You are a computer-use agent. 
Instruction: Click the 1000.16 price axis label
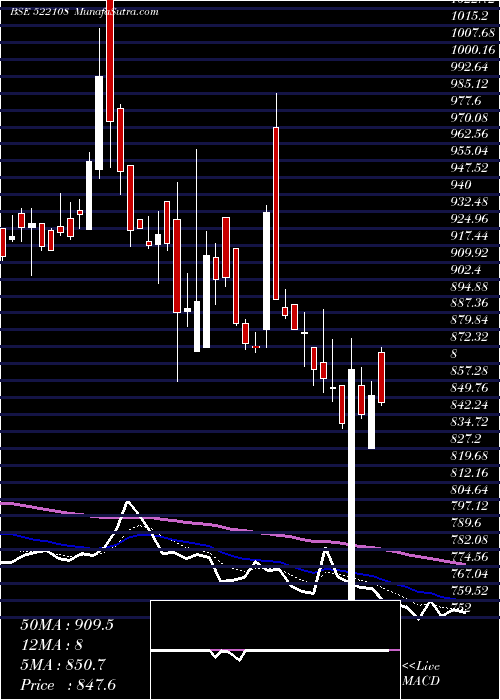coord(473,50)
